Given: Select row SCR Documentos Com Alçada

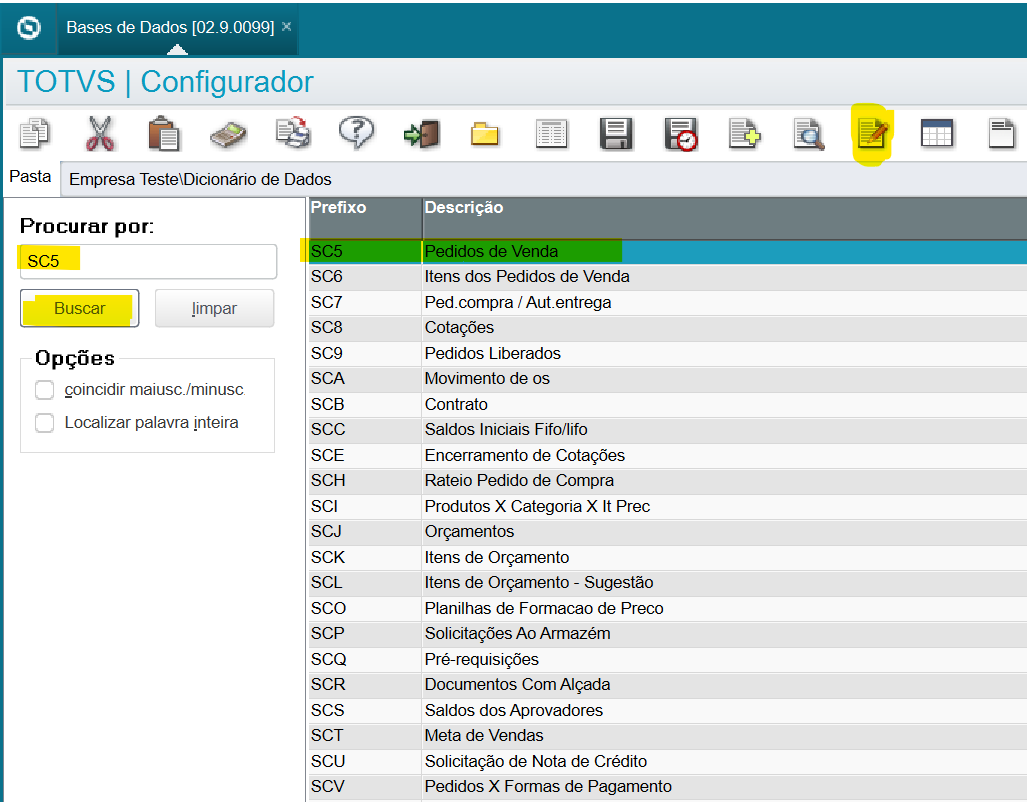Looking at the screenshot, I should [667, 685].
